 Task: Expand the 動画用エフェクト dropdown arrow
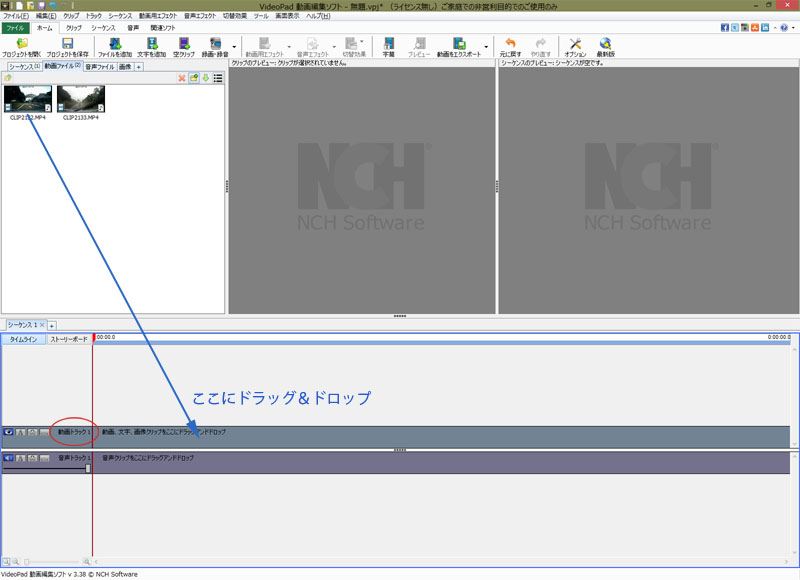click(289, 46)
